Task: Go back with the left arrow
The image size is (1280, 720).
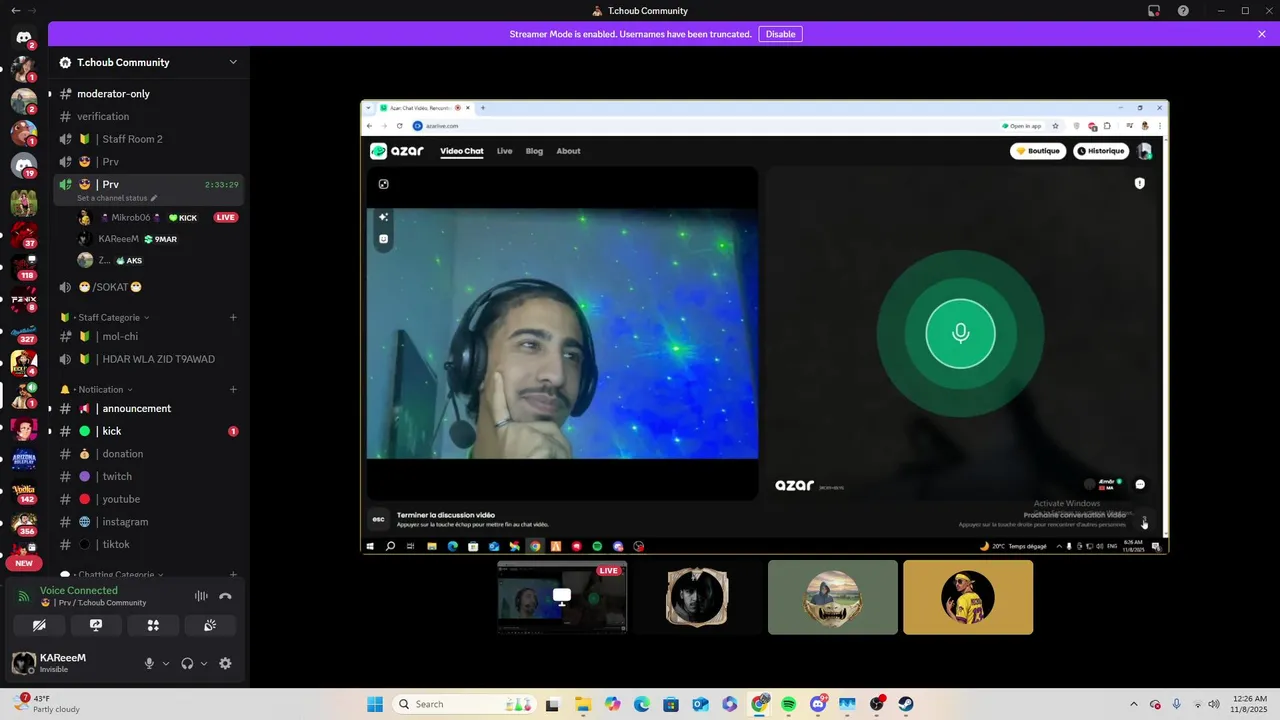Action: (x=15, y=11)
